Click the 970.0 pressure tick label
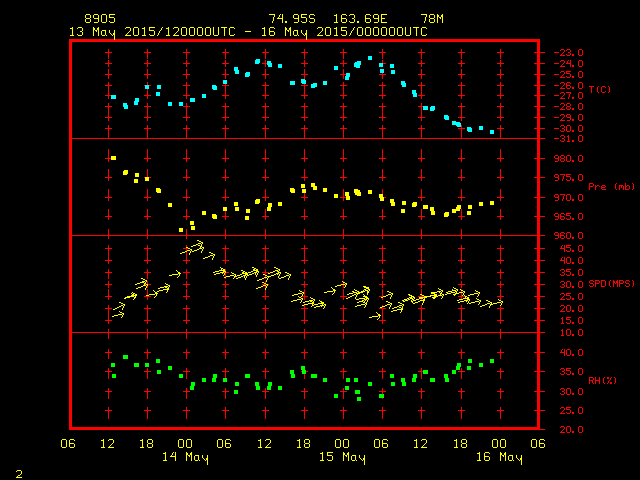 click(x=568, y=198)
